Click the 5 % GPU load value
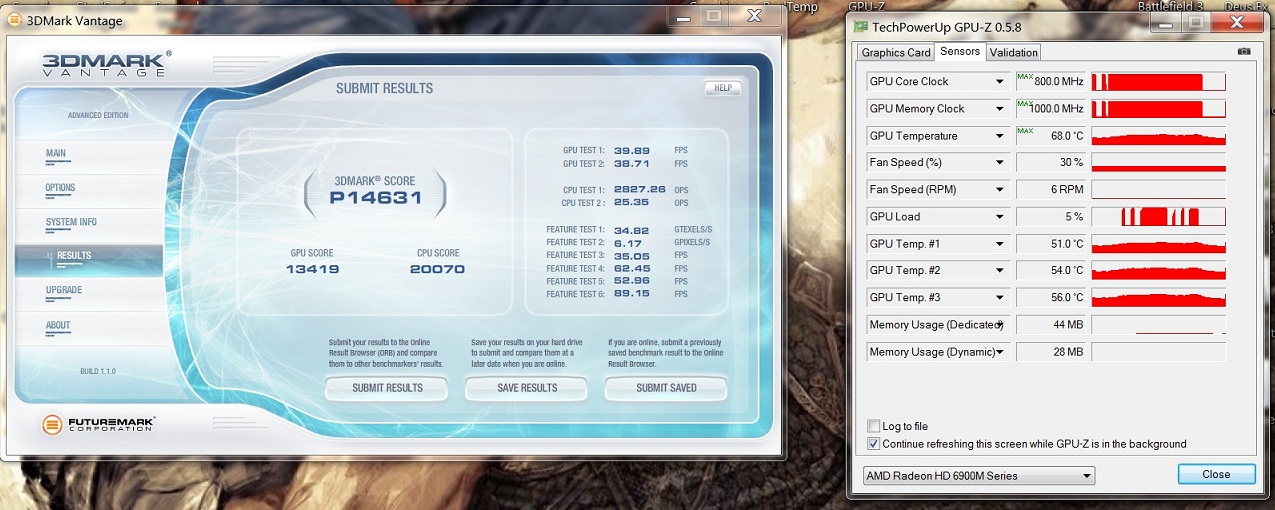This screenshot has height=510, width=1275. (x=1074, y=217)
